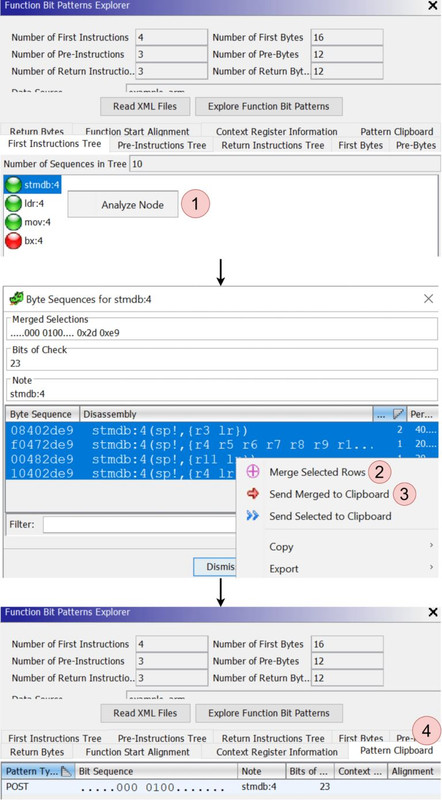Click the green ball icon beside ldr:4

coord(13,204)
